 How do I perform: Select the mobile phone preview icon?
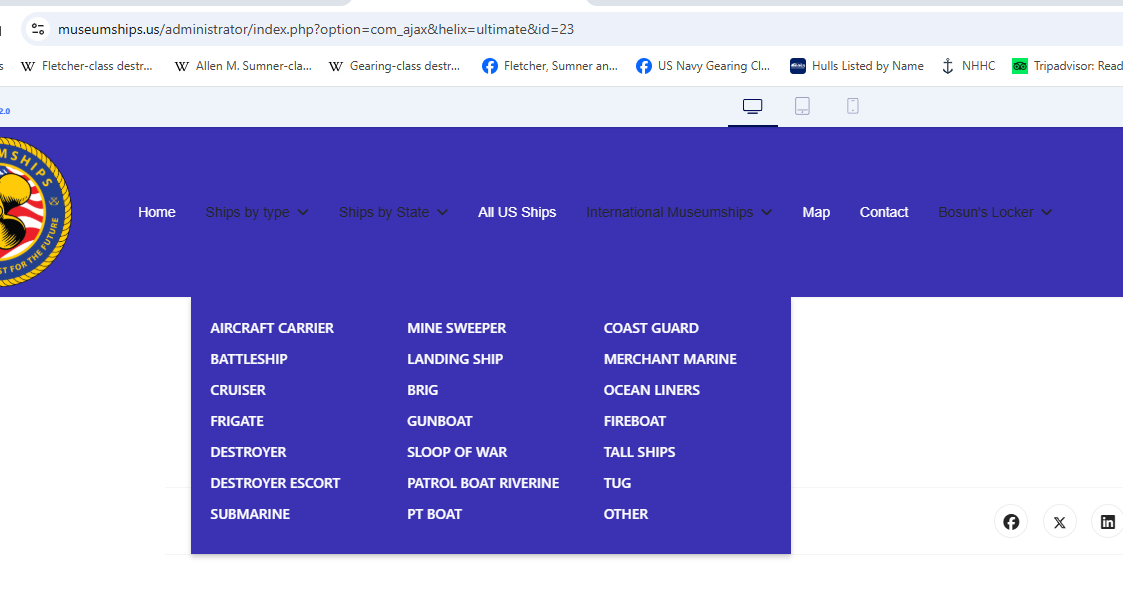(x=853, y=106)
